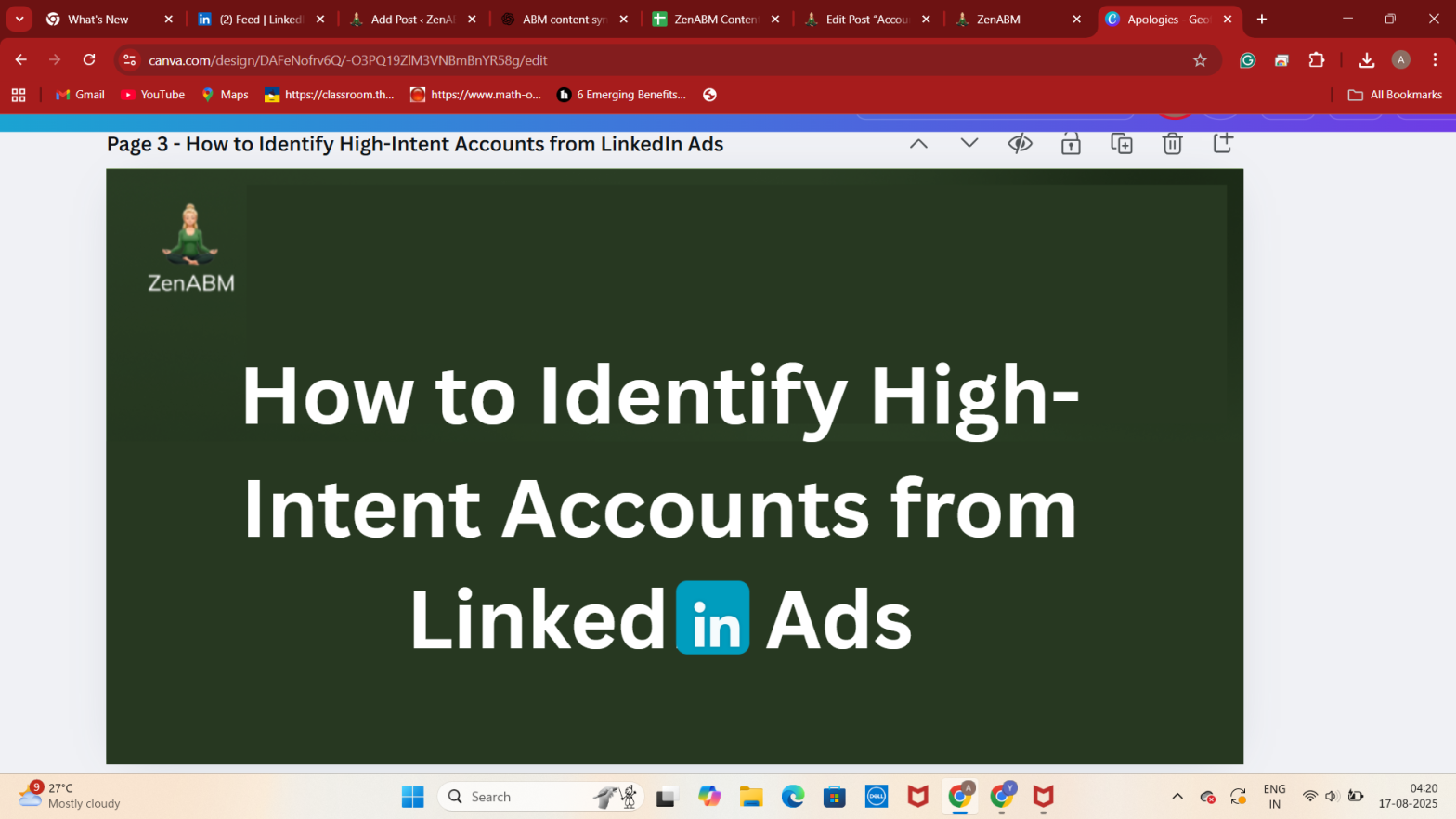Open the Maps bookmark

coord(225,95)
